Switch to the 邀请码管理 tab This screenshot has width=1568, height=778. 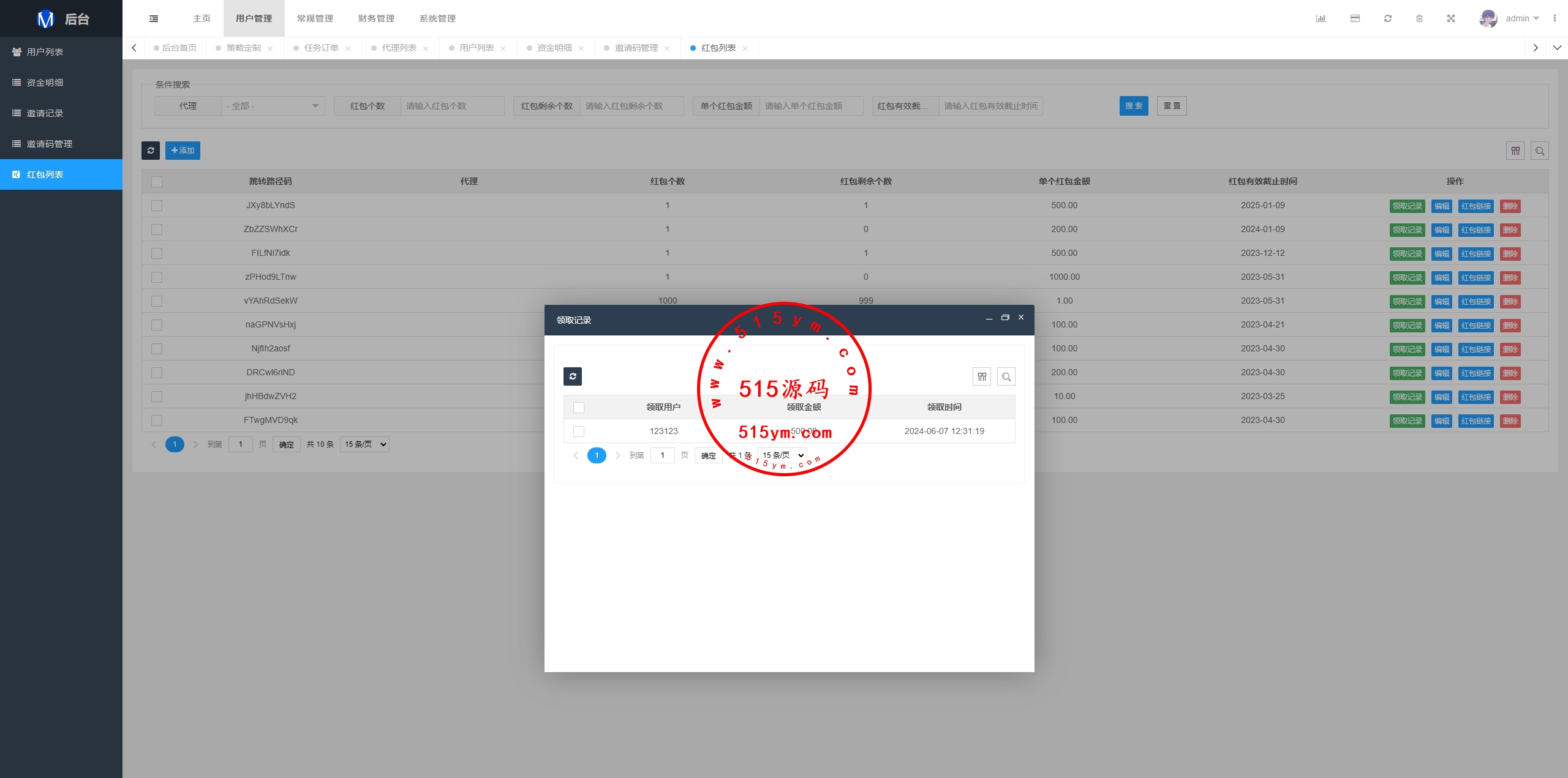636,48
